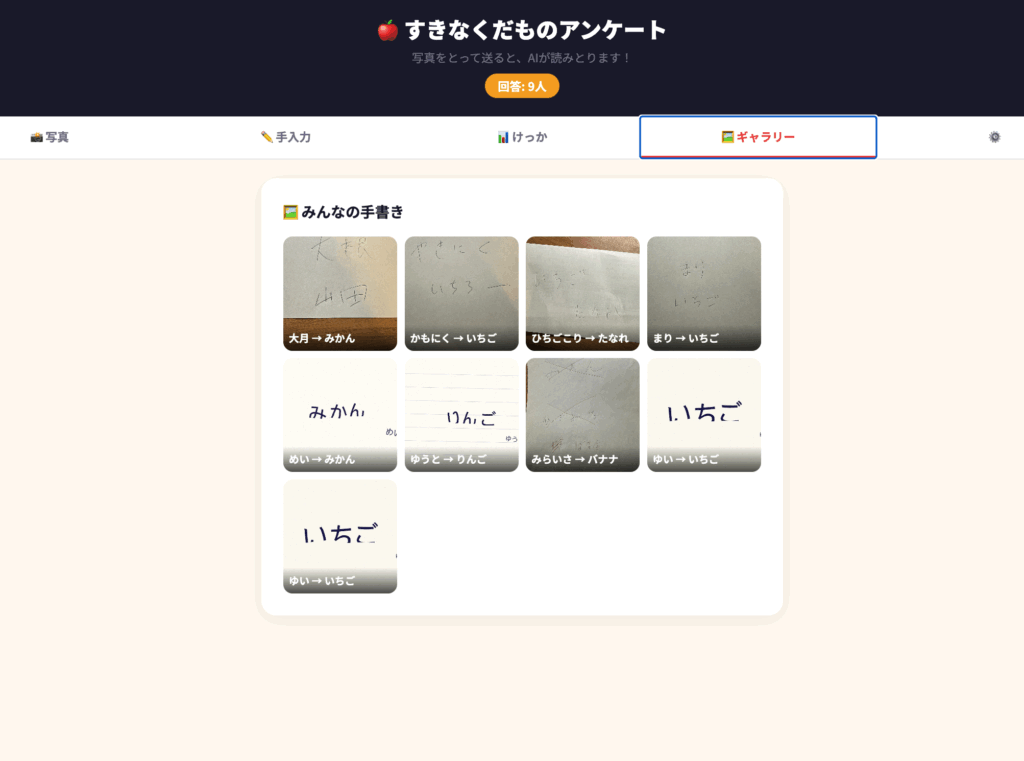
Task: Click the bar chart icon on けっか tab
Action: click(503, 137)
